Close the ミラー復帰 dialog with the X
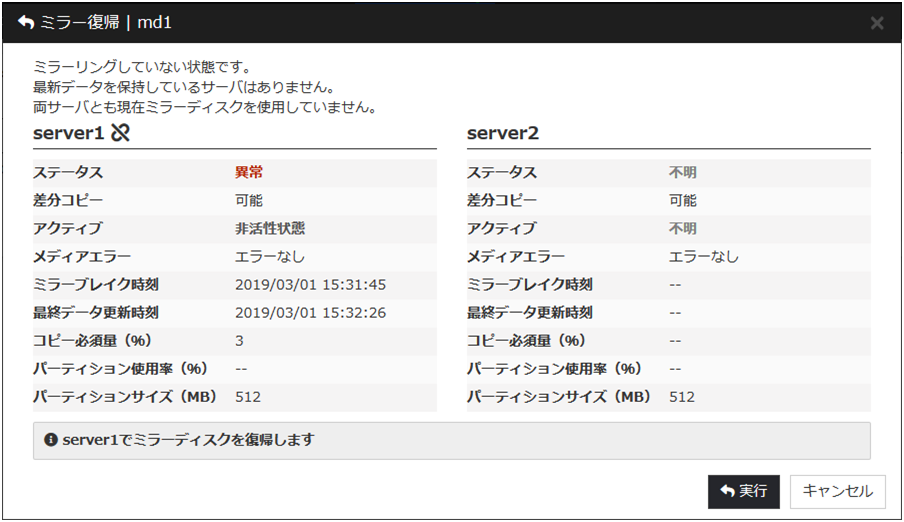The width and height of the screenshot is (904, 522). point(876,22)
